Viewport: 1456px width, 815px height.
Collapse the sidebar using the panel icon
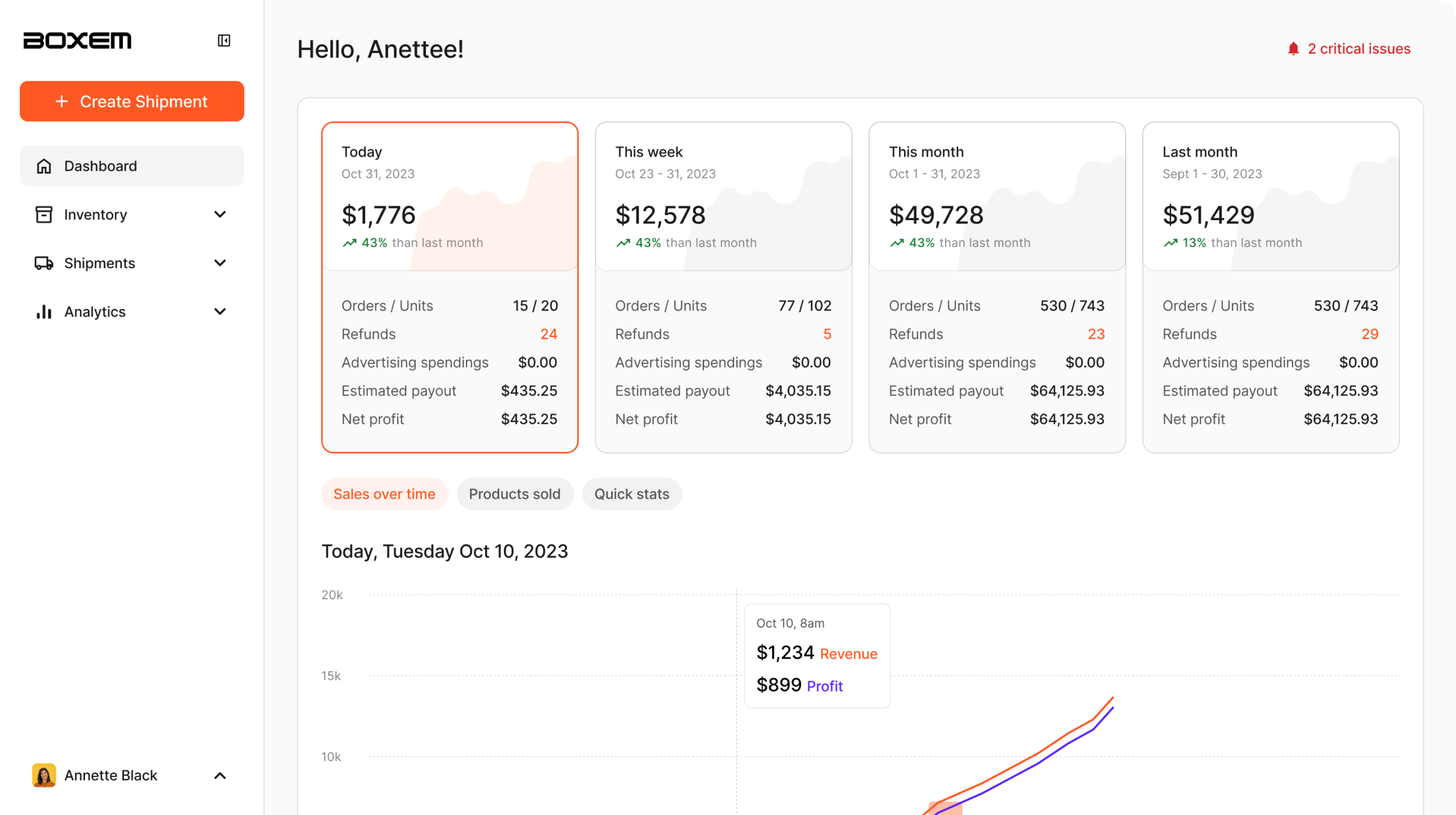224,40
